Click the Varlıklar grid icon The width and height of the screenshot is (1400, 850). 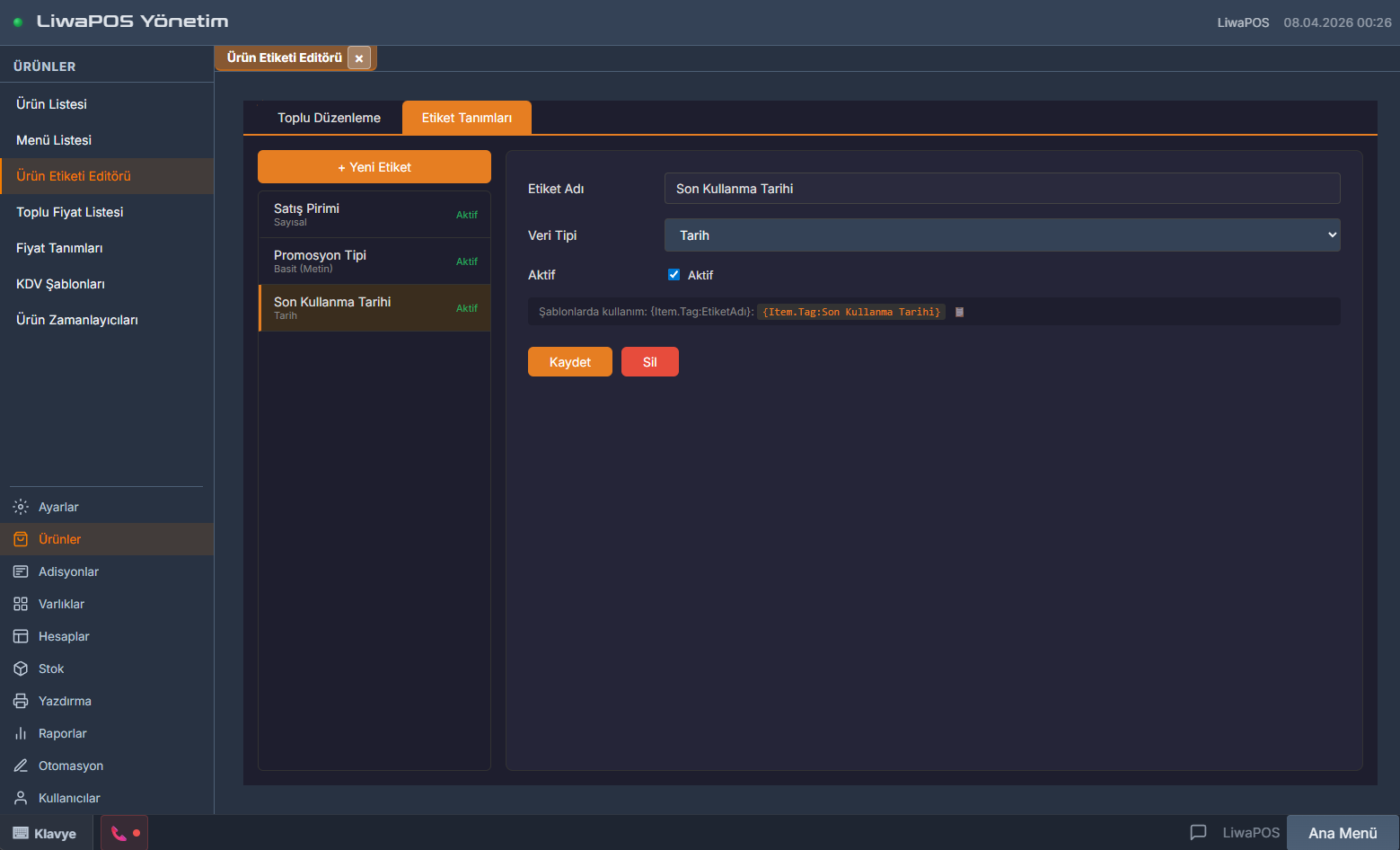[x=21, y=604]
